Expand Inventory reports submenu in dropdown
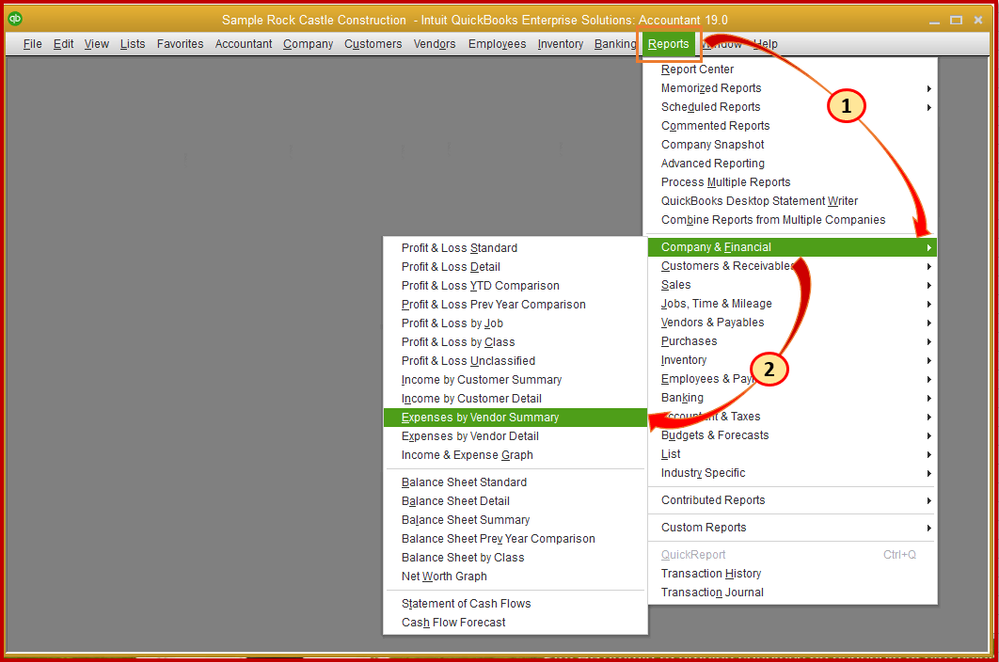The height and width of the screenshot is (662, 999). pyautogui.click(x=793, y=360)
